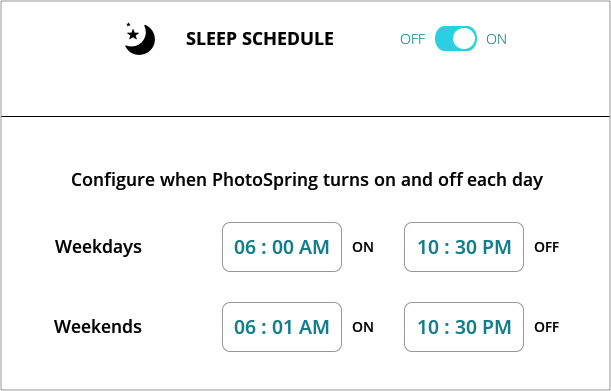Open the Weekdays 06:00 AM on-time field
This screenshot has width=611, height=391.
tap(282, 247)
